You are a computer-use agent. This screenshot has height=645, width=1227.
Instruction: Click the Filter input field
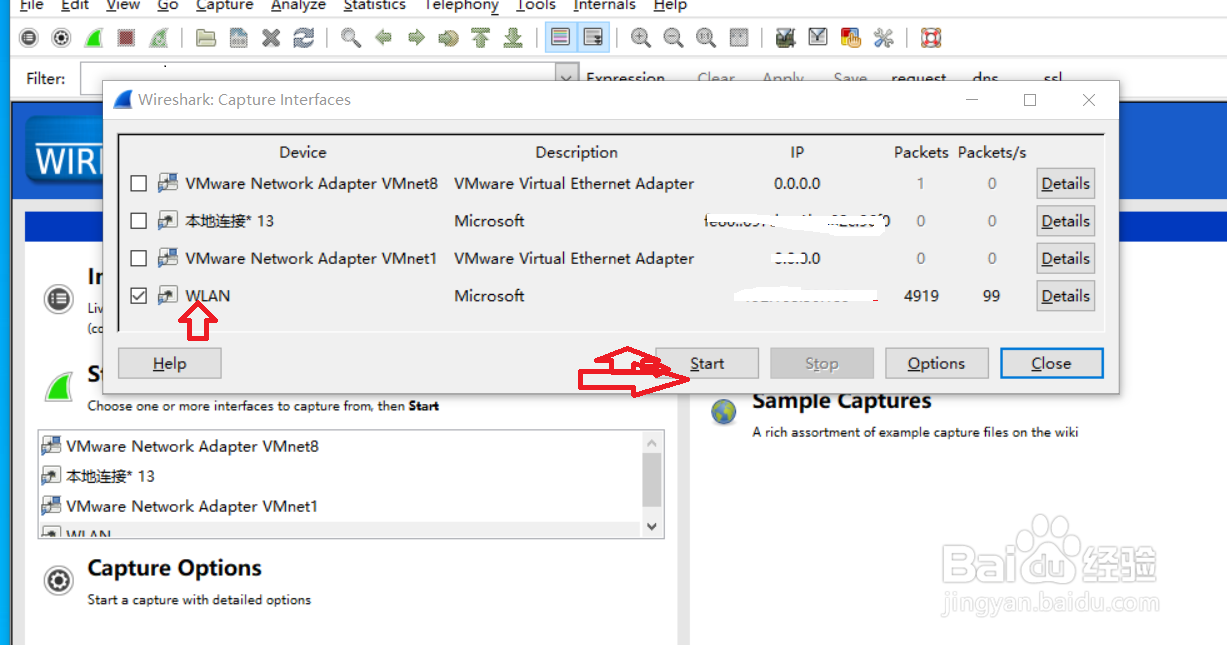point(318,78)
